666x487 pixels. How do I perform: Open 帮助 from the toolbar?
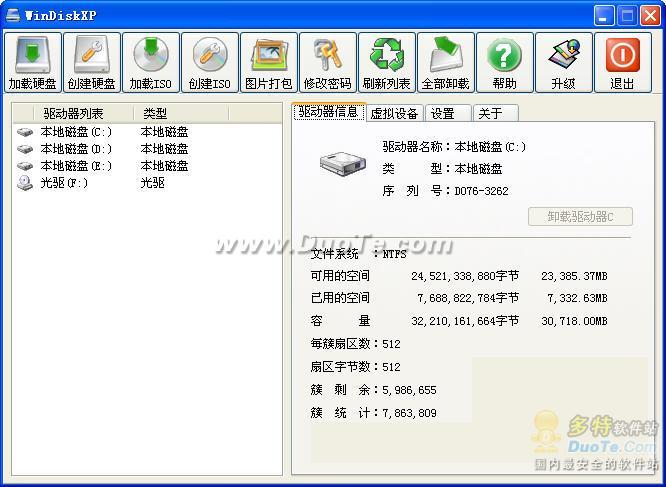504,62
